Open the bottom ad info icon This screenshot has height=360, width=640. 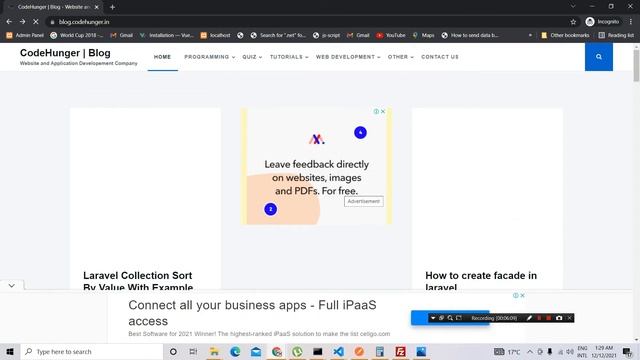tap(516, 296)
